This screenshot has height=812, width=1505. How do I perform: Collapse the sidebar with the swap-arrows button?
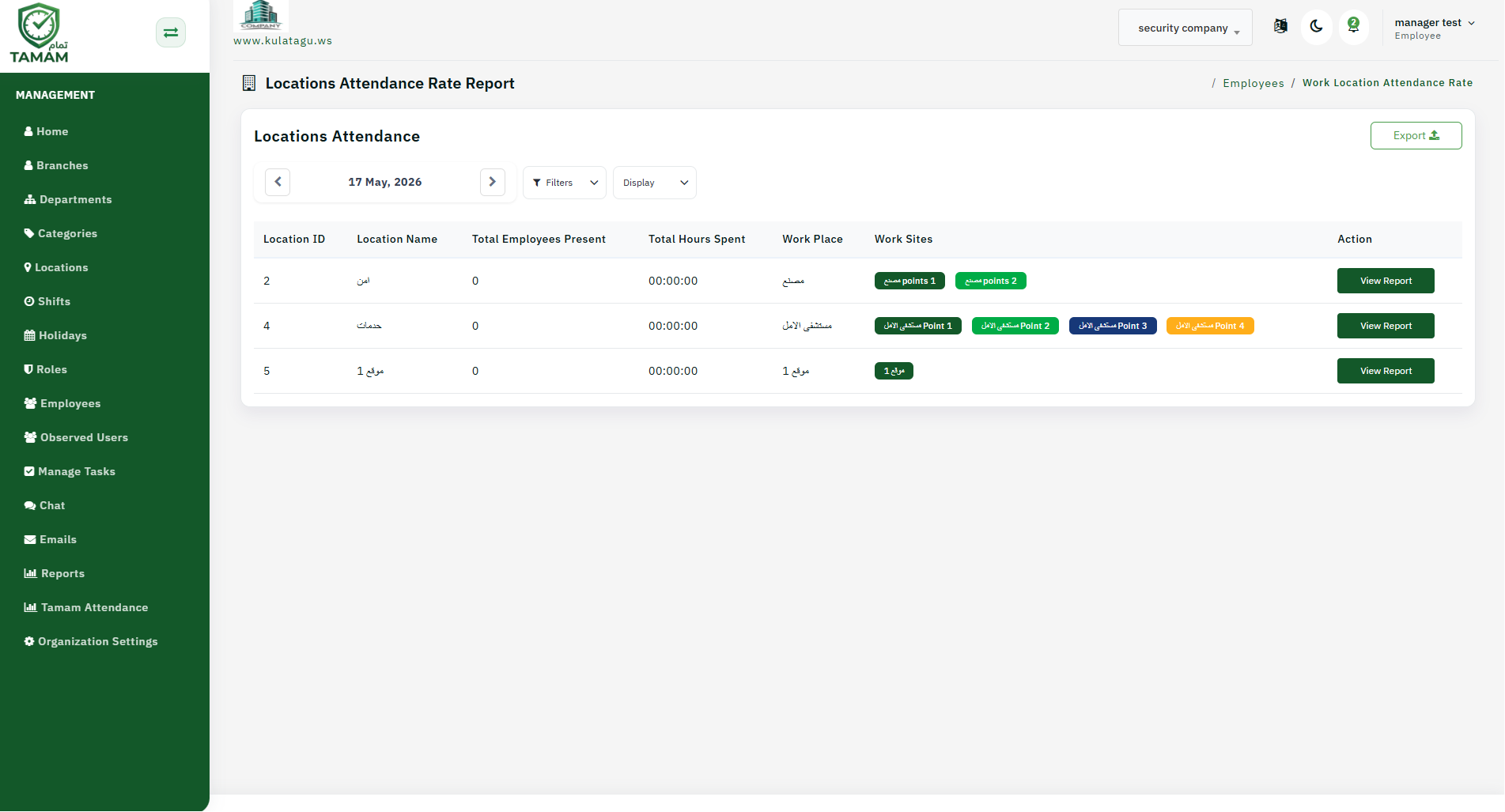171,32
